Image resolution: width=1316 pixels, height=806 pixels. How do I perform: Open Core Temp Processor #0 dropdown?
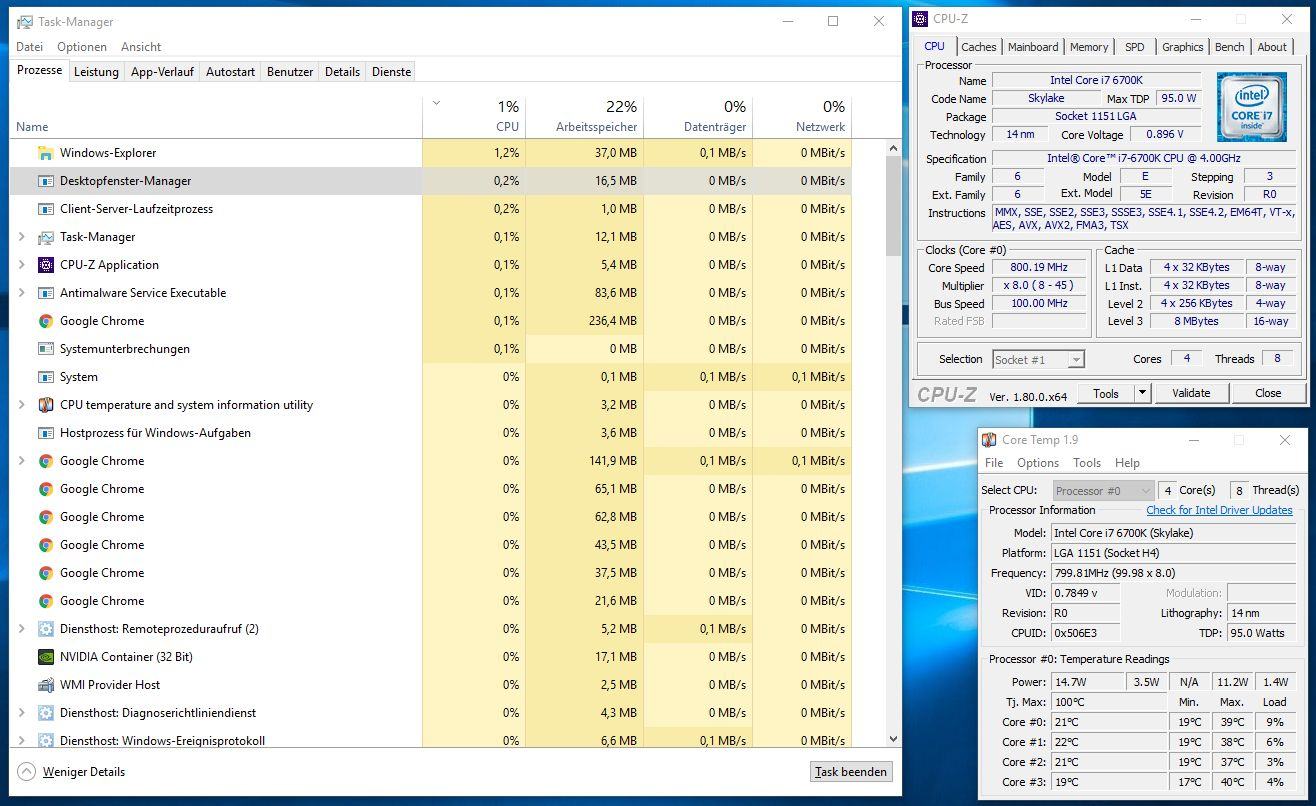[1102, 491]
